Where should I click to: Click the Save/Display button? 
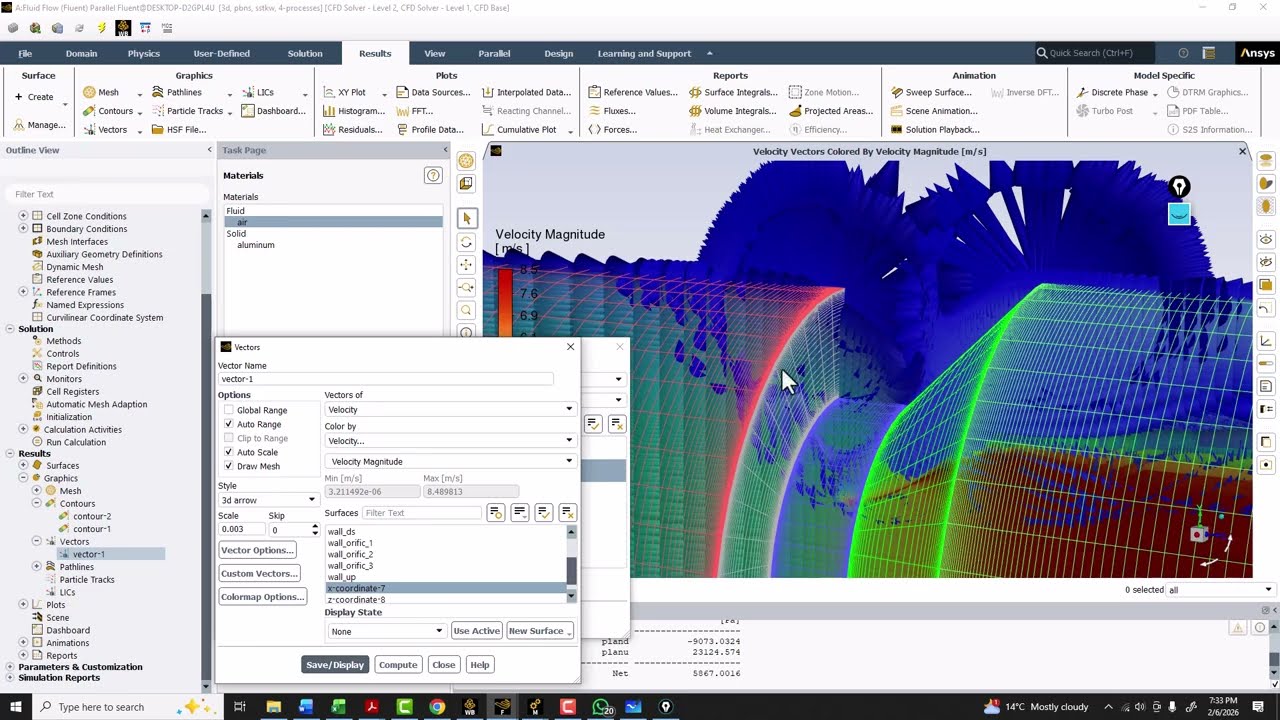click(x=335, y=665)
